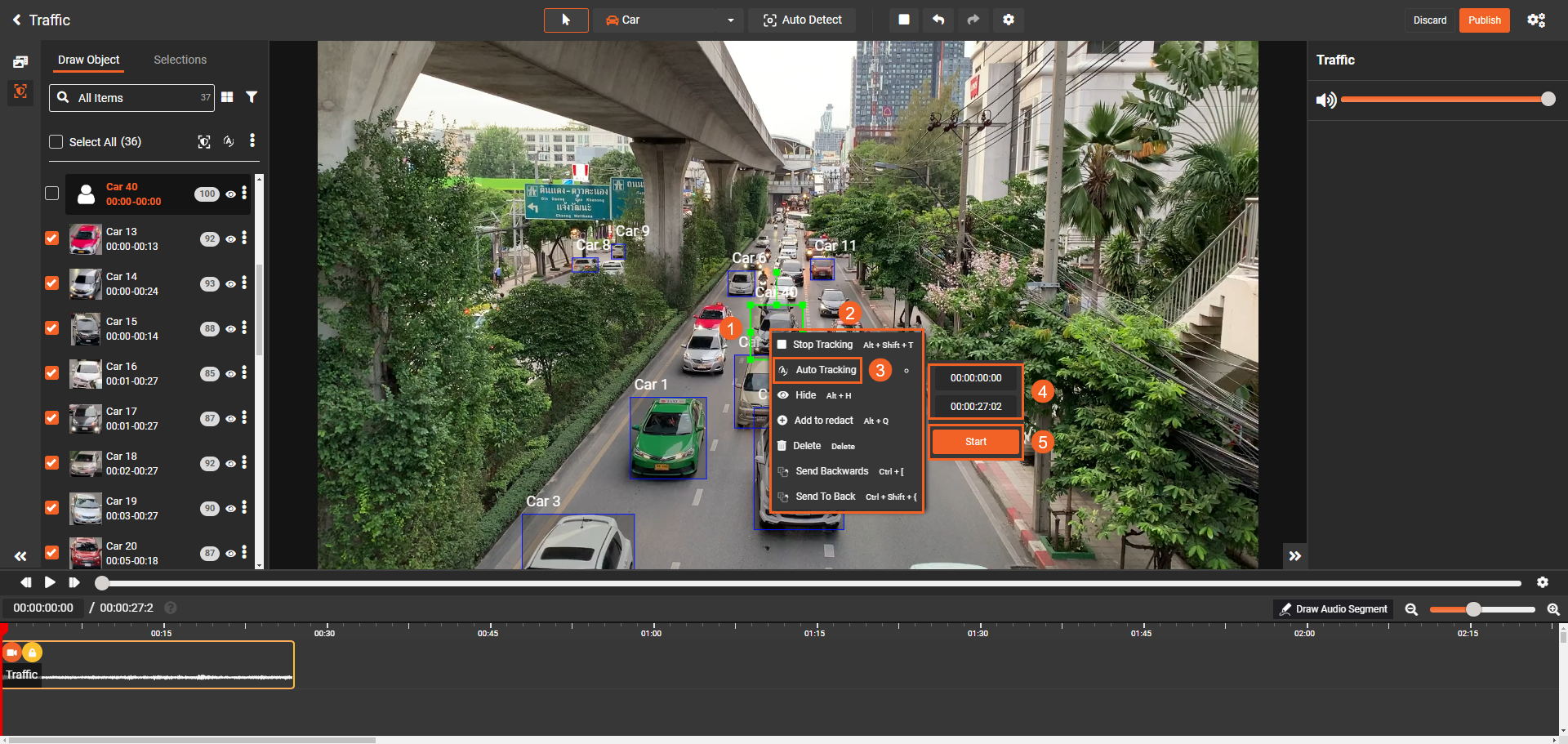
Task: Open the Car object type dropdown
Action: click(670, 20)
